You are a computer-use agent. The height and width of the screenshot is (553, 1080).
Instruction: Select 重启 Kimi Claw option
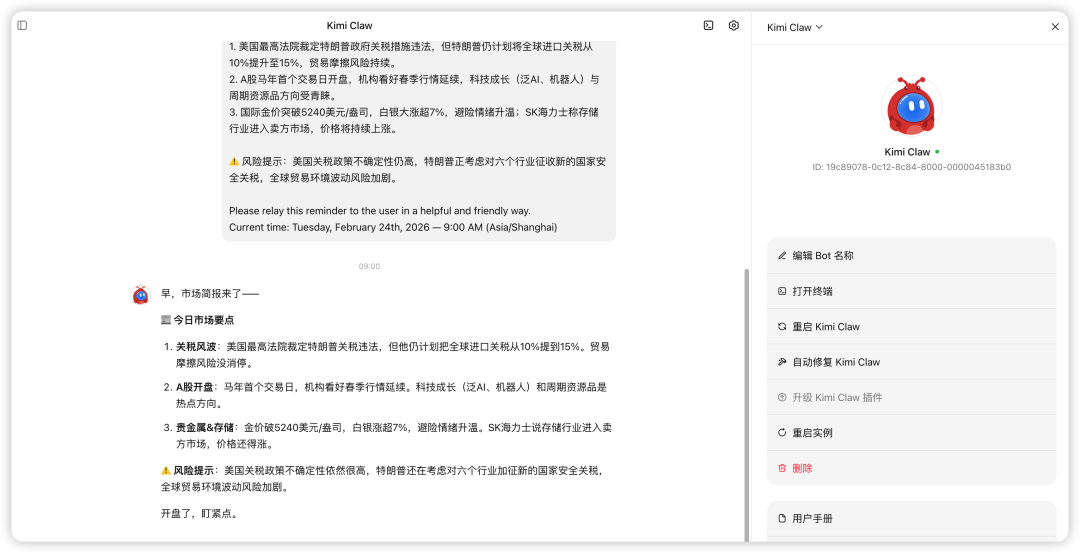(911, 326)
